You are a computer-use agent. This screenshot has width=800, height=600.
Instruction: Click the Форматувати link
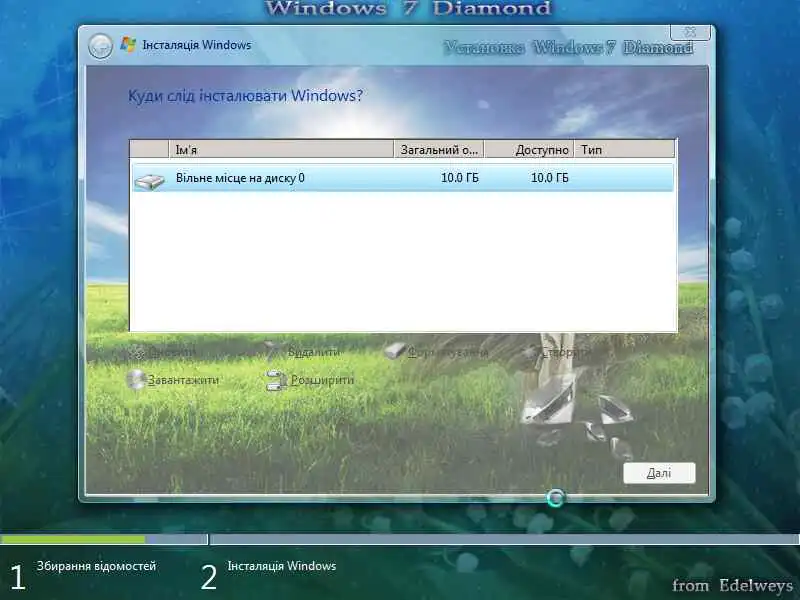pos(448,352)
